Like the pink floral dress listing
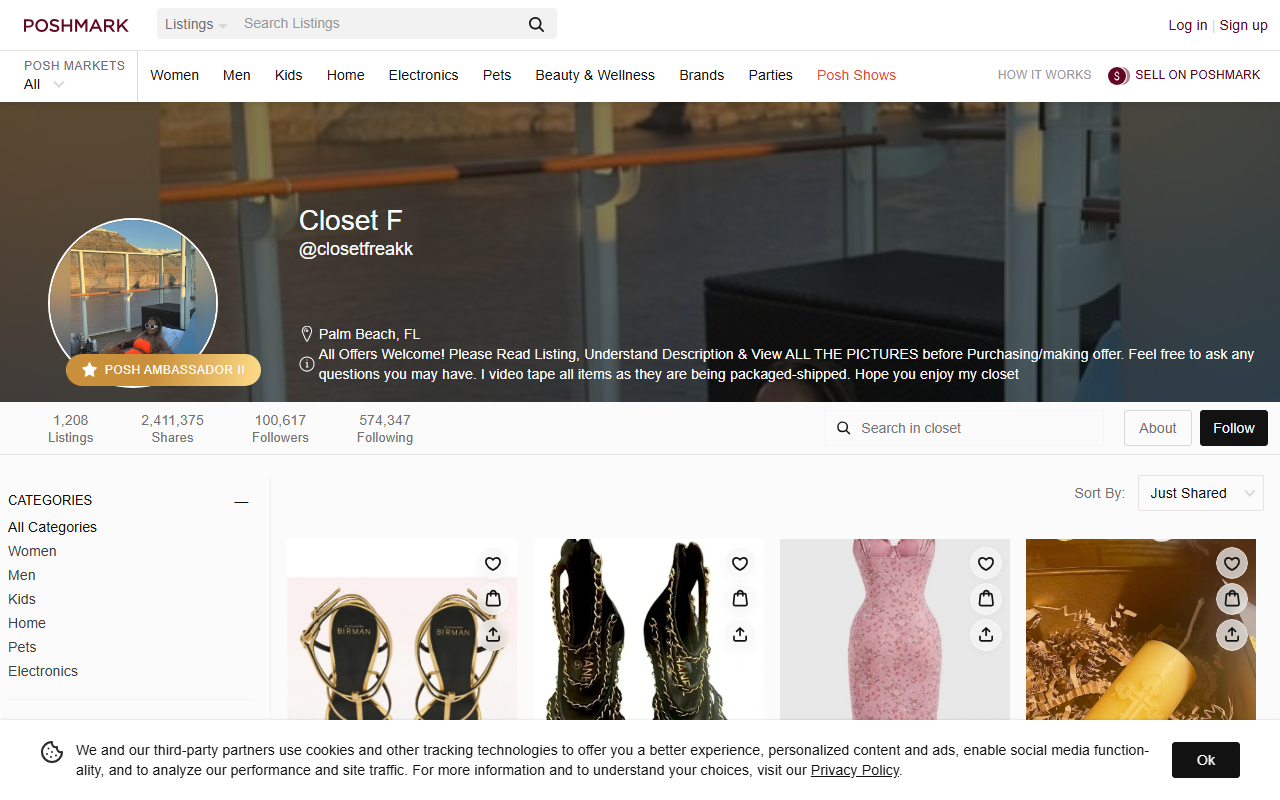The width and height of the screenshot is (1280, 800). (986, 564)
